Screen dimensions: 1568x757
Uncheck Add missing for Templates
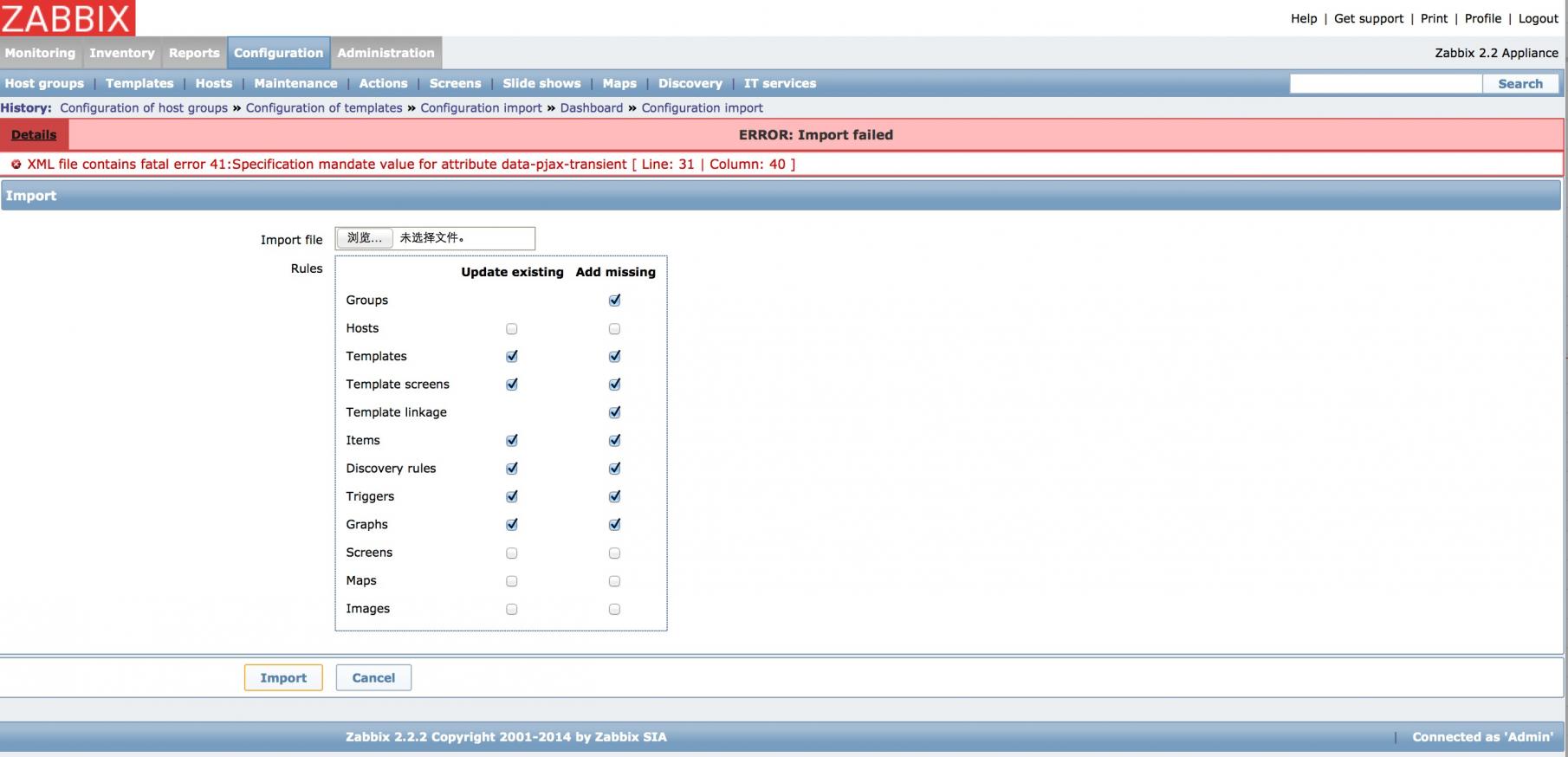coord(614,357)
